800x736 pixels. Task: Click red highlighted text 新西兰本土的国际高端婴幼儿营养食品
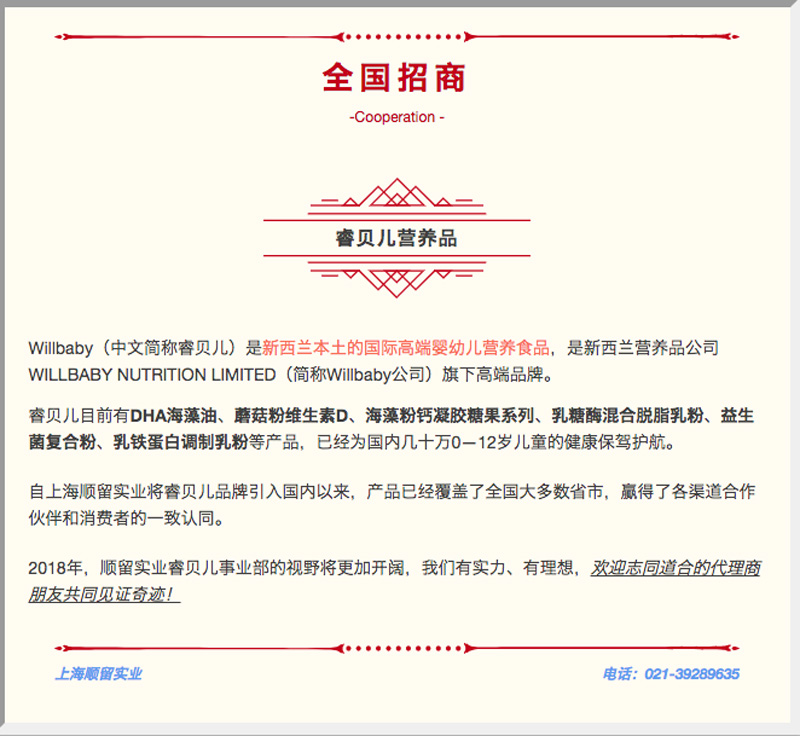coord(406,348)
